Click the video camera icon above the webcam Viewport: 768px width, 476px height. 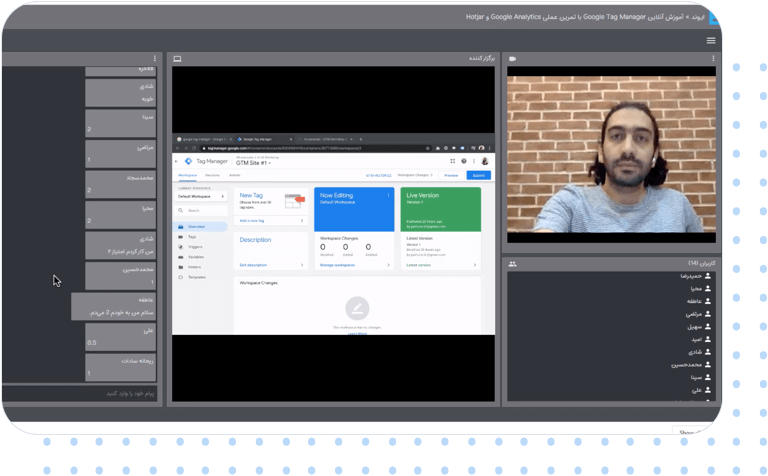click(512, 59)
